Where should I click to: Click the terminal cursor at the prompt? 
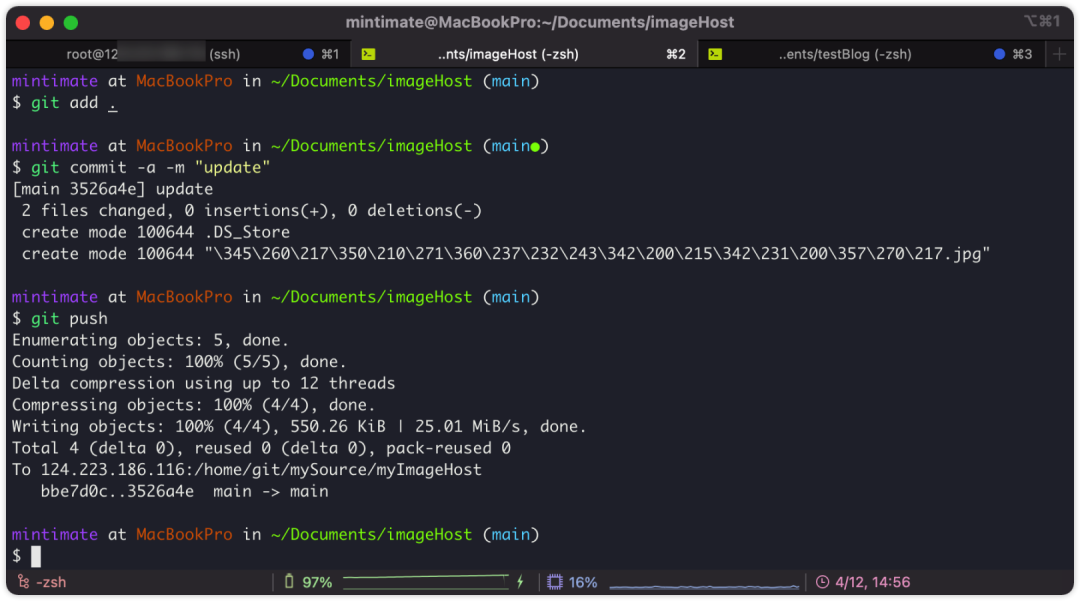36,556
